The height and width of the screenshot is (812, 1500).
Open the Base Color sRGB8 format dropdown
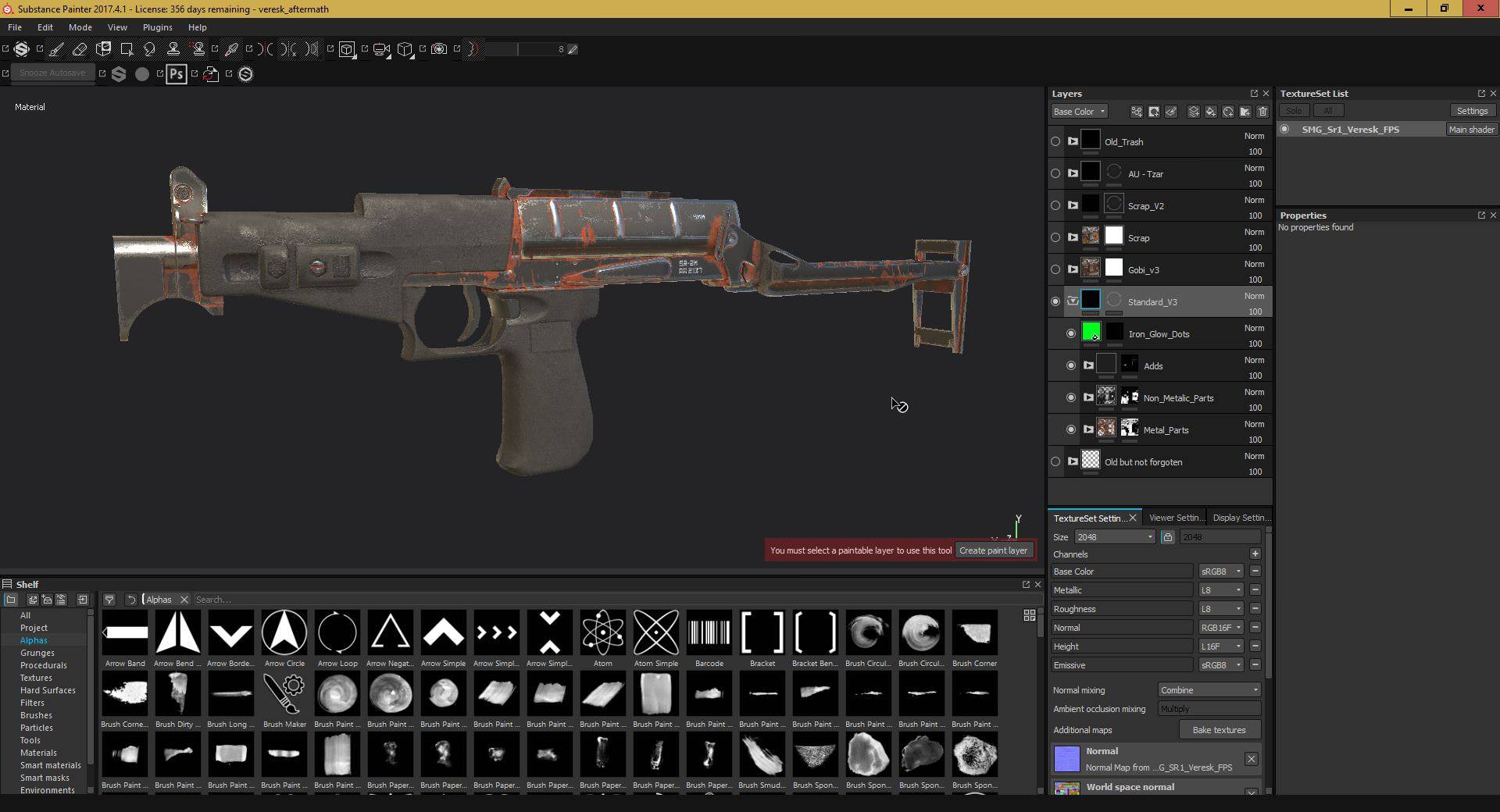point(1221,572)
